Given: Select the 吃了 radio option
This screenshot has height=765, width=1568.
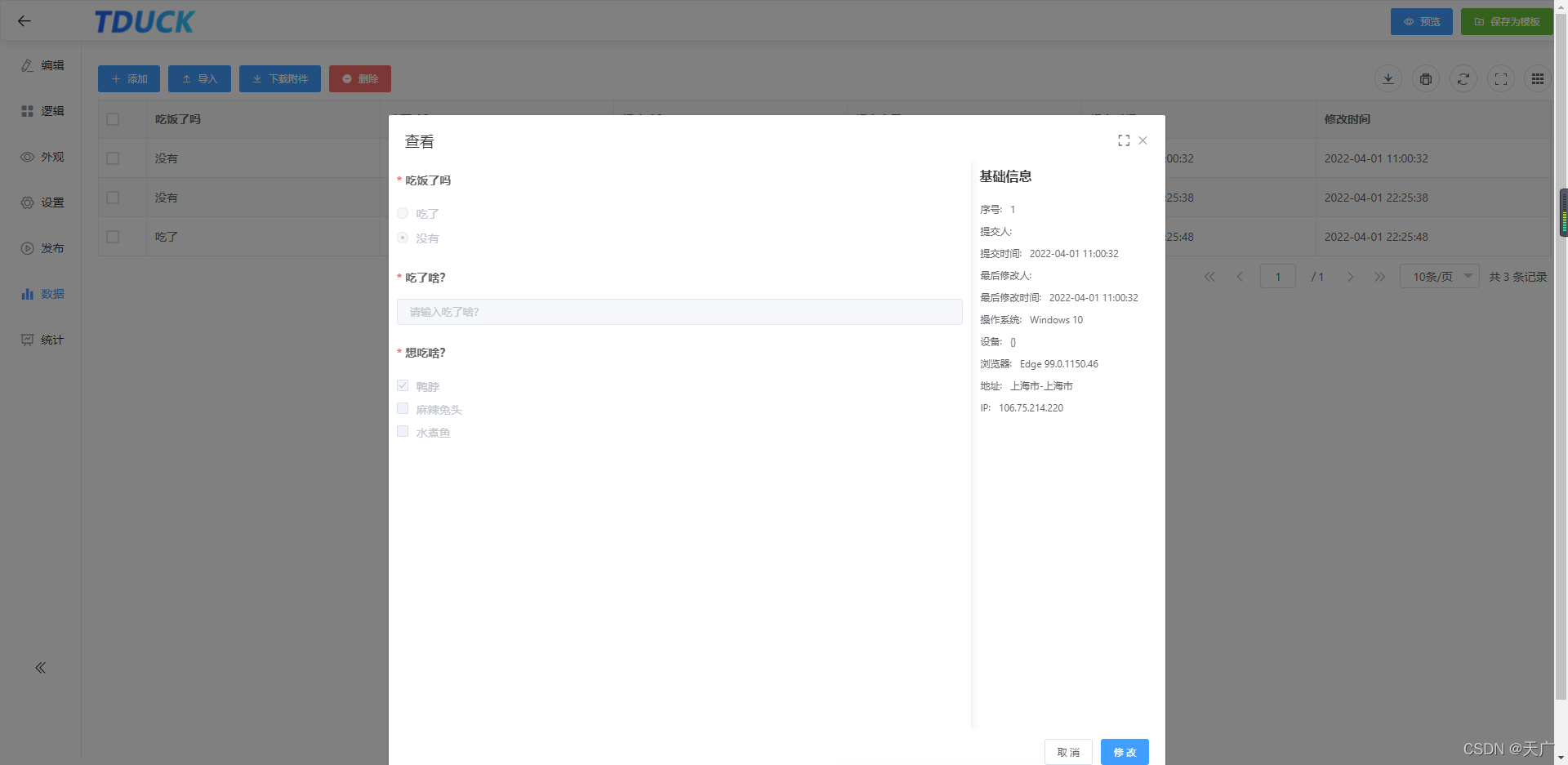Looking at the screenshot, I should [x=403, y=213].
